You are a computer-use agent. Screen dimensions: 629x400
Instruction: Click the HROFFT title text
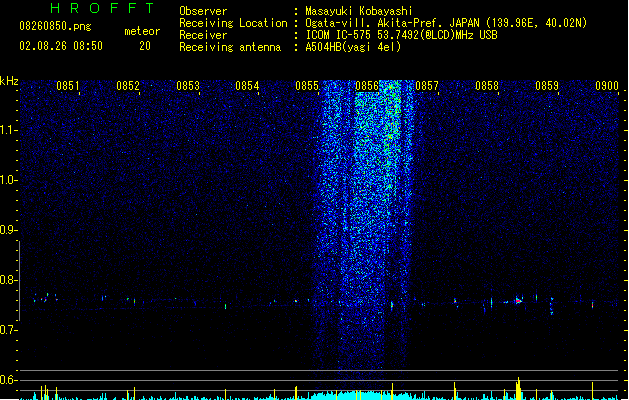coord(103,8)
